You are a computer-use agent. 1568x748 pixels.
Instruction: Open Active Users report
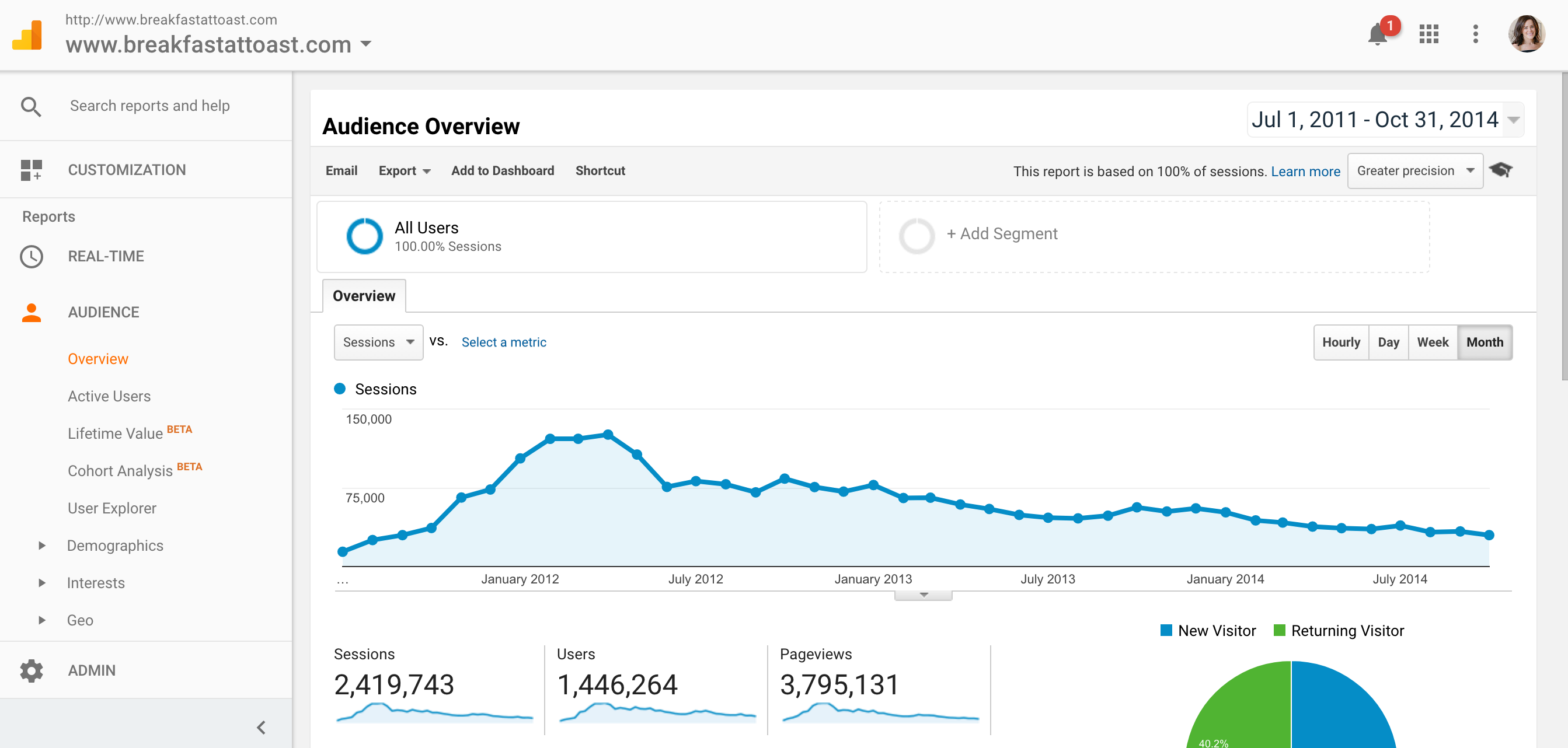tap(109, 396)
